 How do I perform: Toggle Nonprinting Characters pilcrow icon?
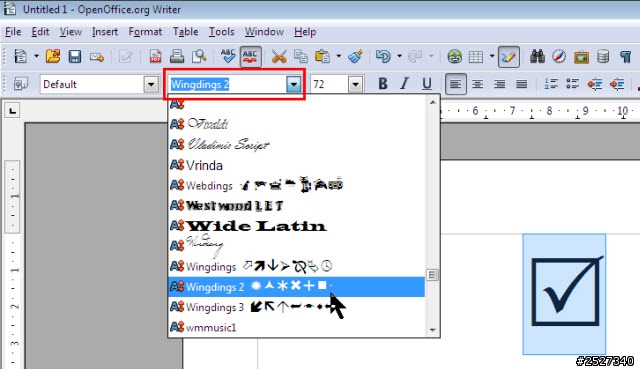pyautogui.click(x=625, y=56)
